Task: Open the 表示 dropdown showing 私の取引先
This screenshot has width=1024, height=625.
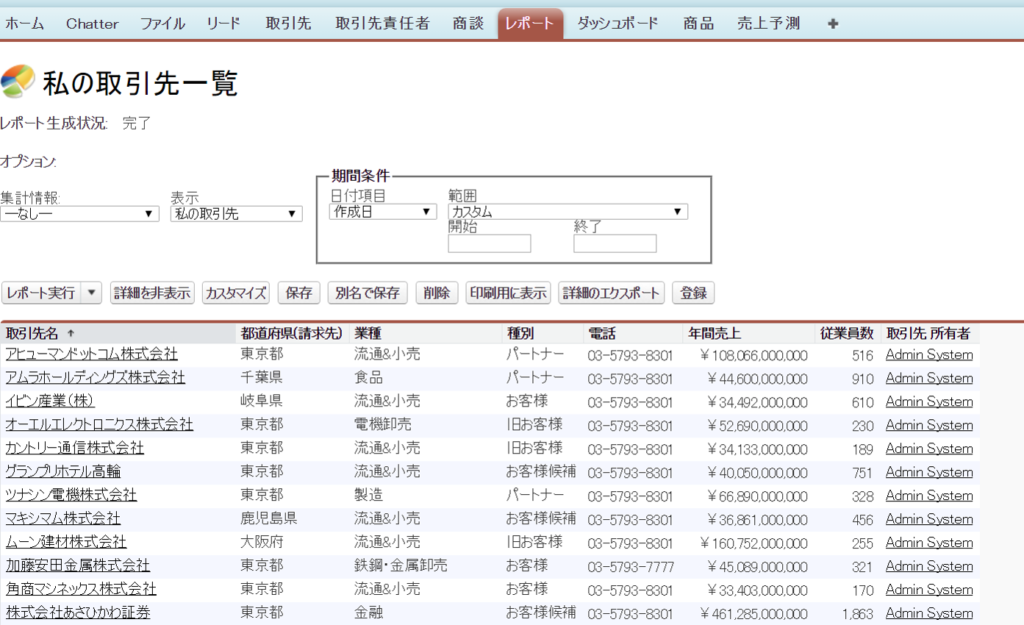Action: pyautogui.click(x=235, y=213)
